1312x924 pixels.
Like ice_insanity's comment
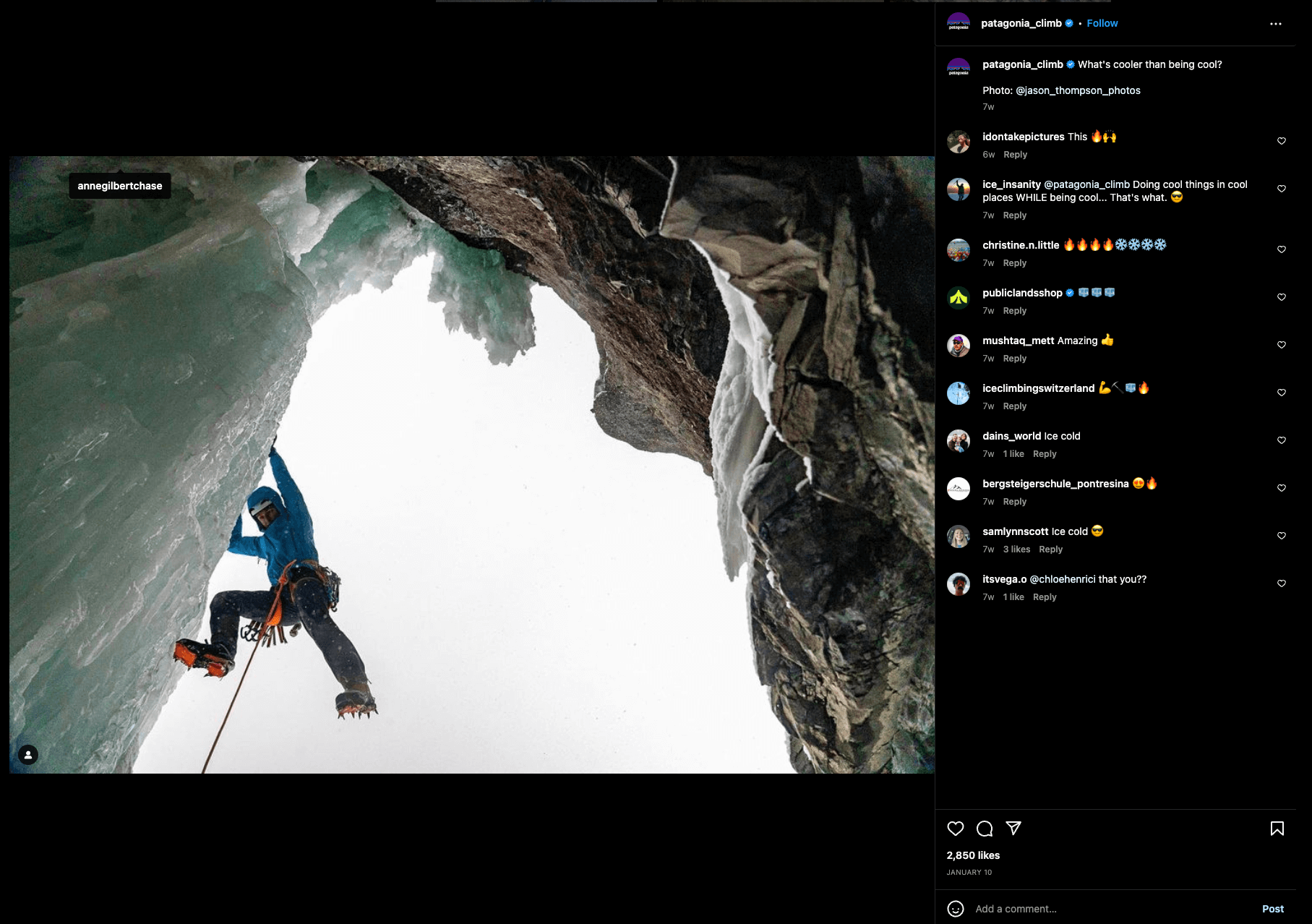tap(1282, 189)
